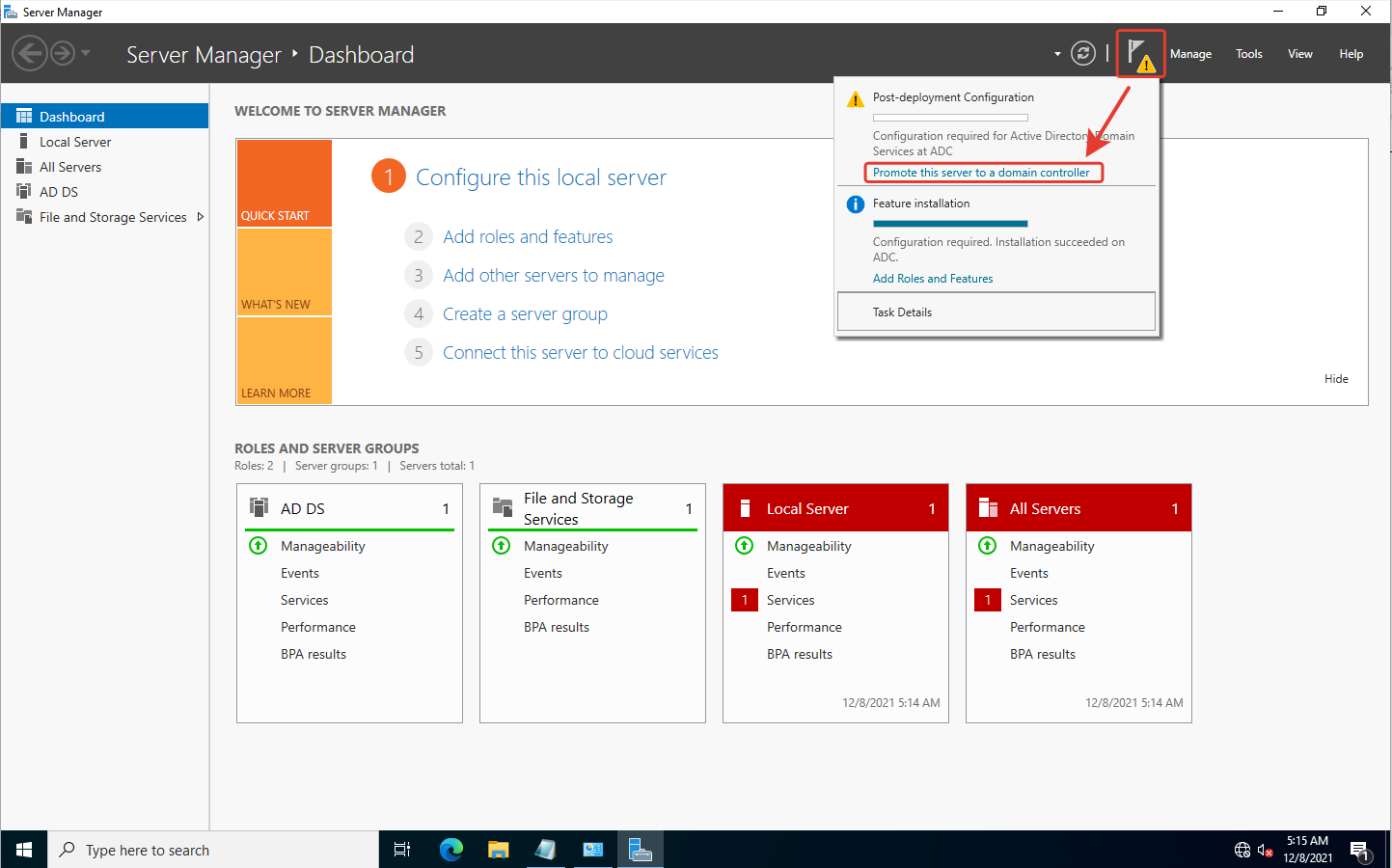Open the Tools menu

pos(1248,54)
